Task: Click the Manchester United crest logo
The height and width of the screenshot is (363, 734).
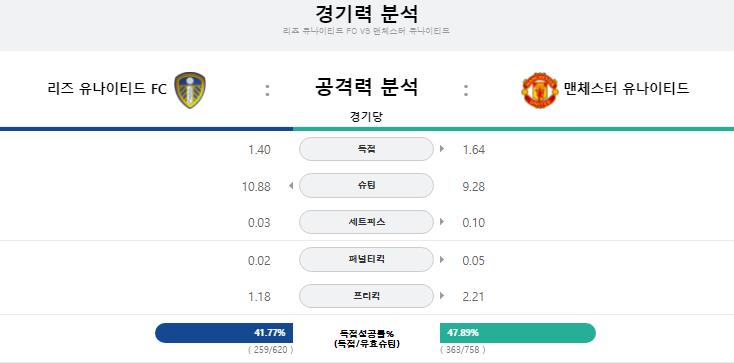Action: click(540, 90)
